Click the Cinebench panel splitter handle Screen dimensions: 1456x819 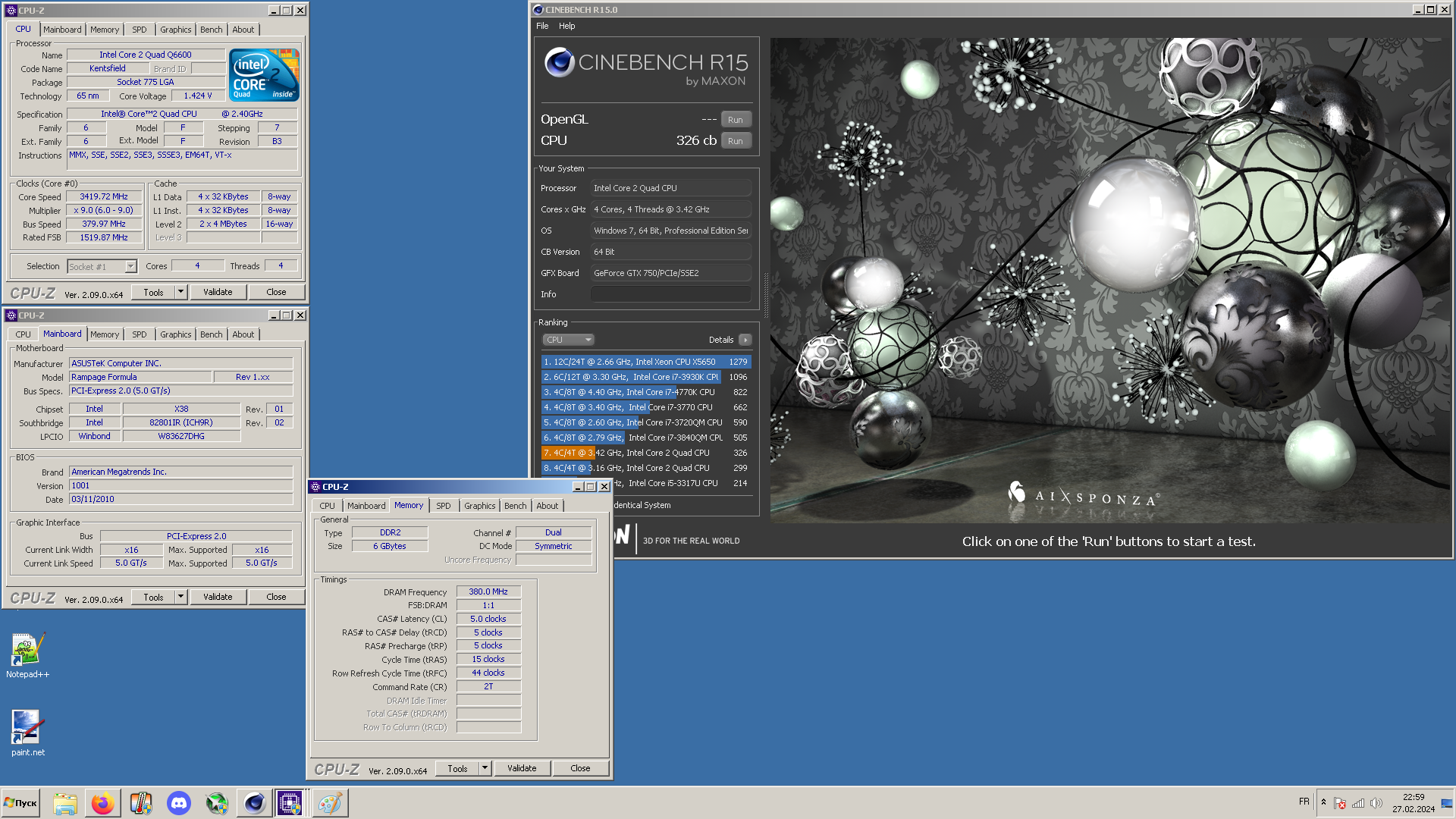pos(765,296)
